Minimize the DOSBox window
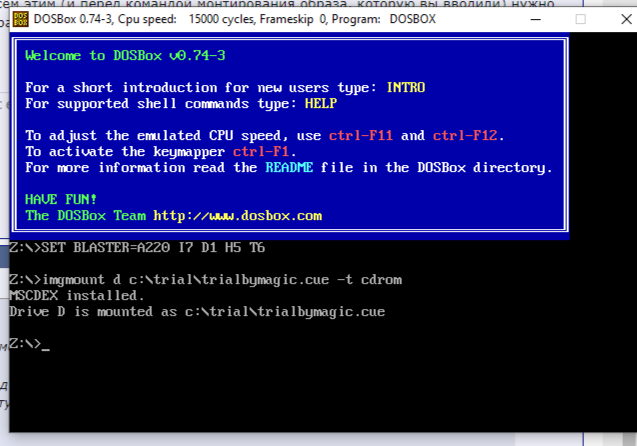 pos(536,19)
